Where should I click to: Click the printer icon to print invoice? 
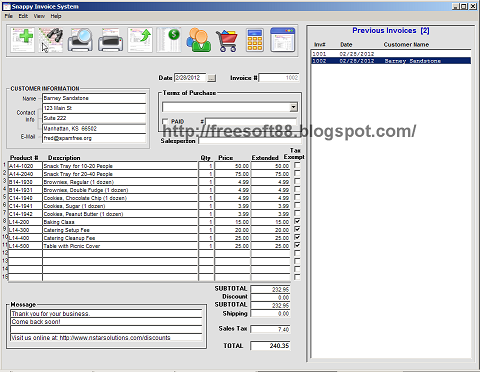[x=110, y=40]
